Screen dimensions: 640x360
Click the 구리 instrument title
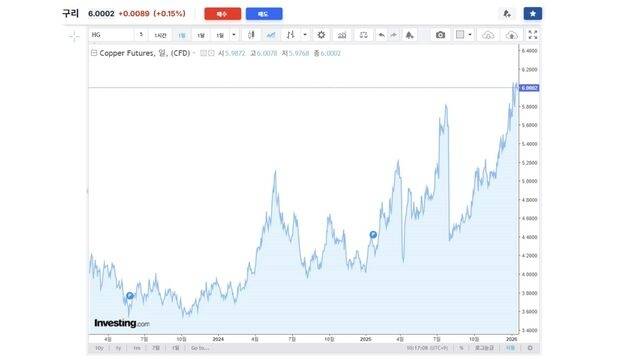[x=70, y=13]
